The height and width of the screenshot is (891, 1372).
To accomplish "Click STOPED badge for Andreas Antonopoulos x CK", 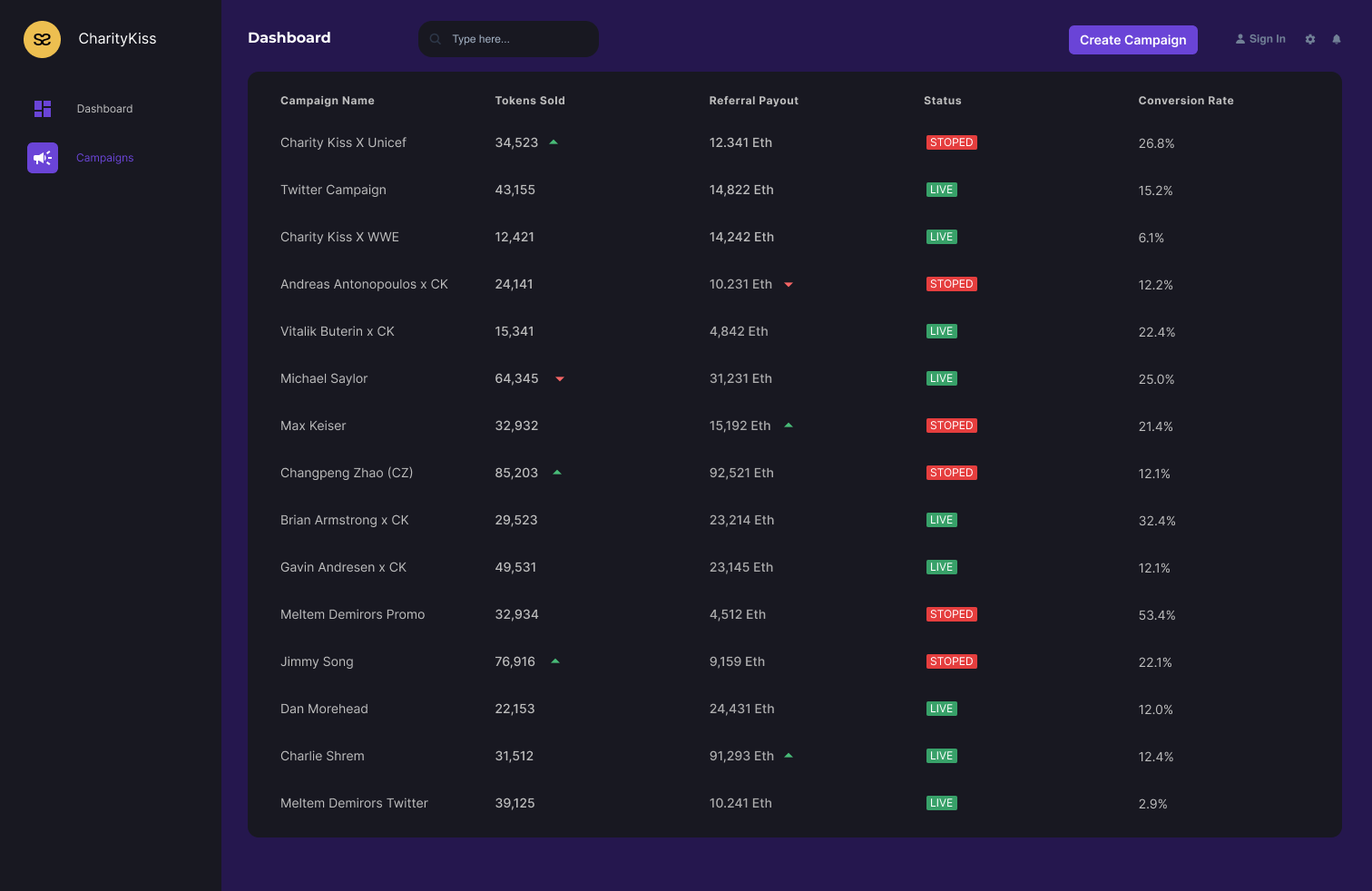I will pyautogui.click(x=951, y=284).
